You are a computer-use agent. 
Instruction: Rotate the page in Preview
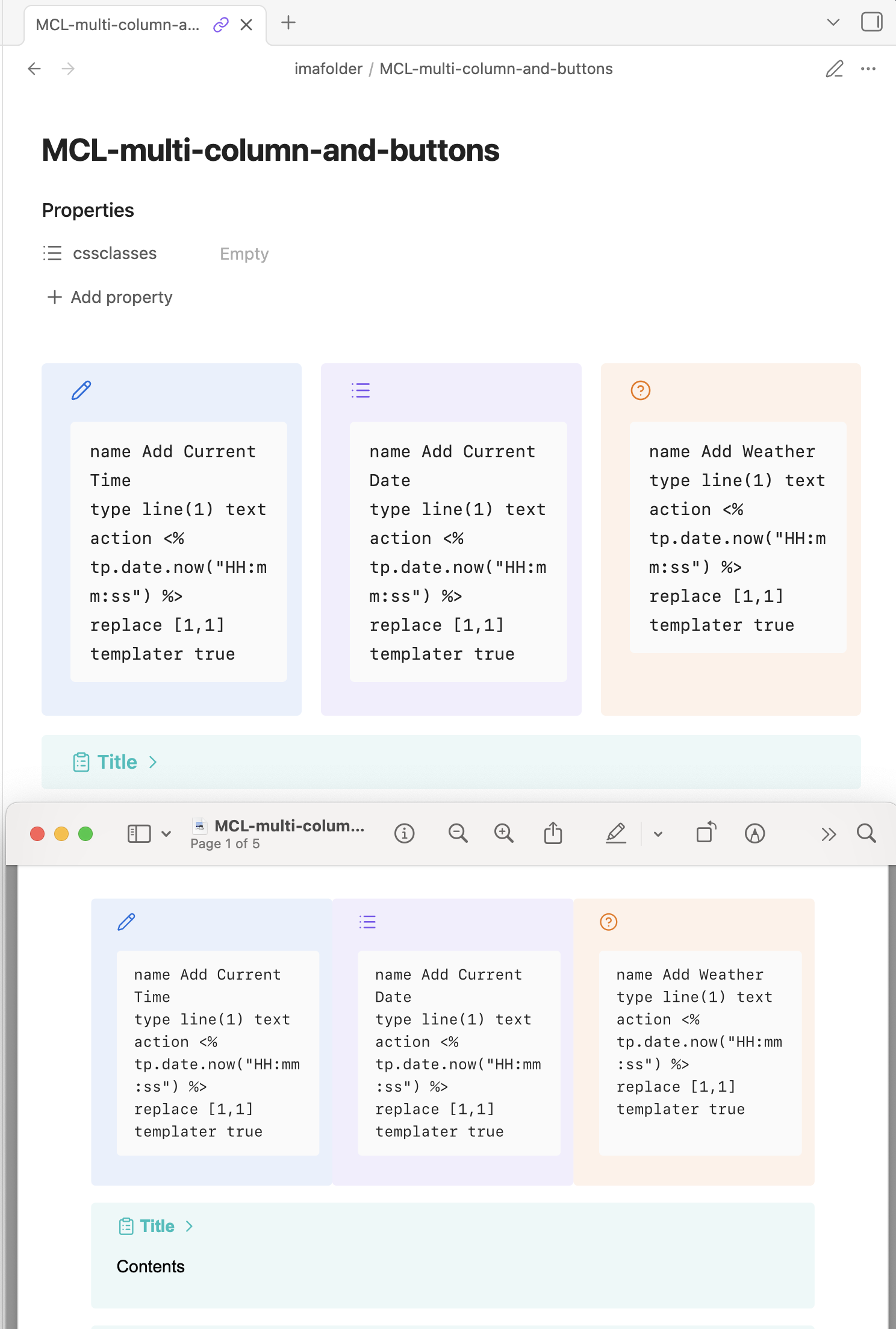click(x=706, y=834)
